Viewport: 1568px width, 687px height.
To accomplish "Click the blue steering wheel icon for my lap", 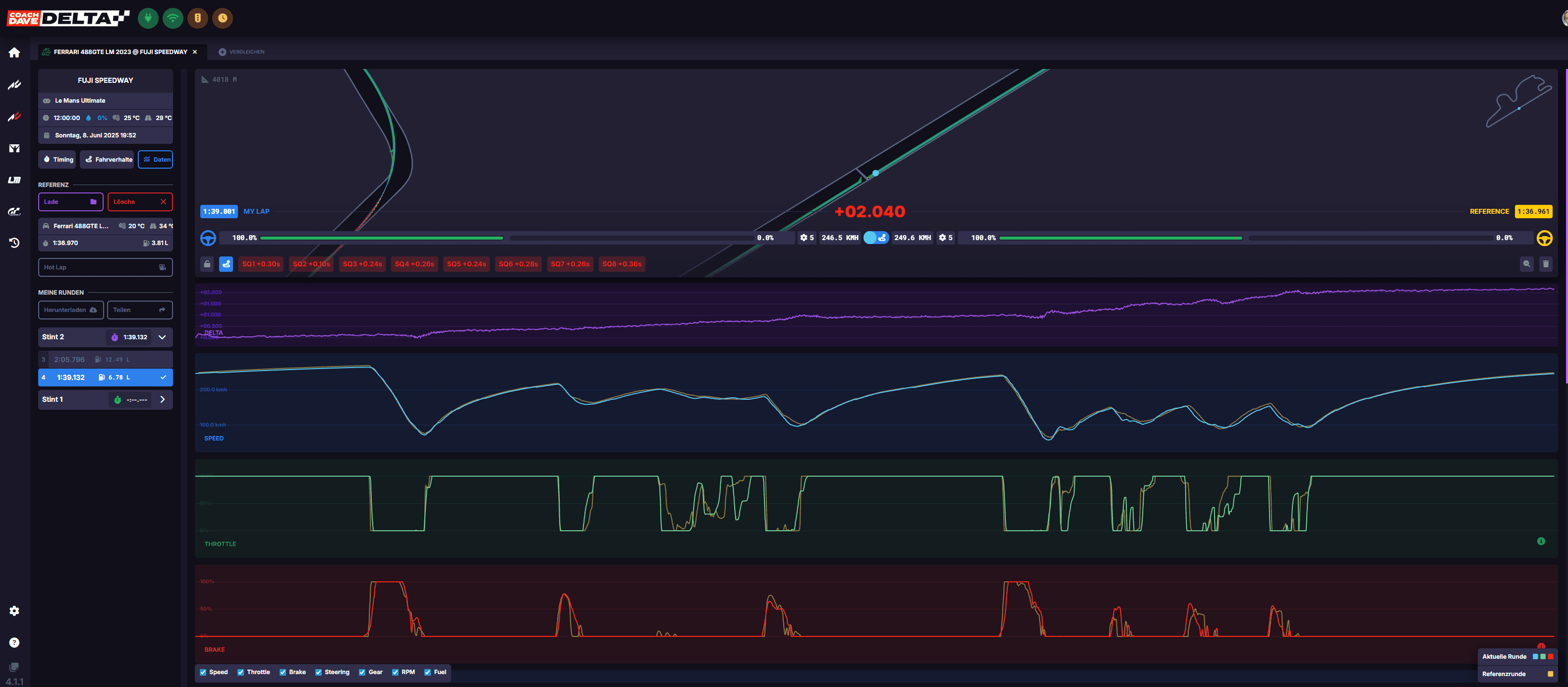I will (208, 238).
